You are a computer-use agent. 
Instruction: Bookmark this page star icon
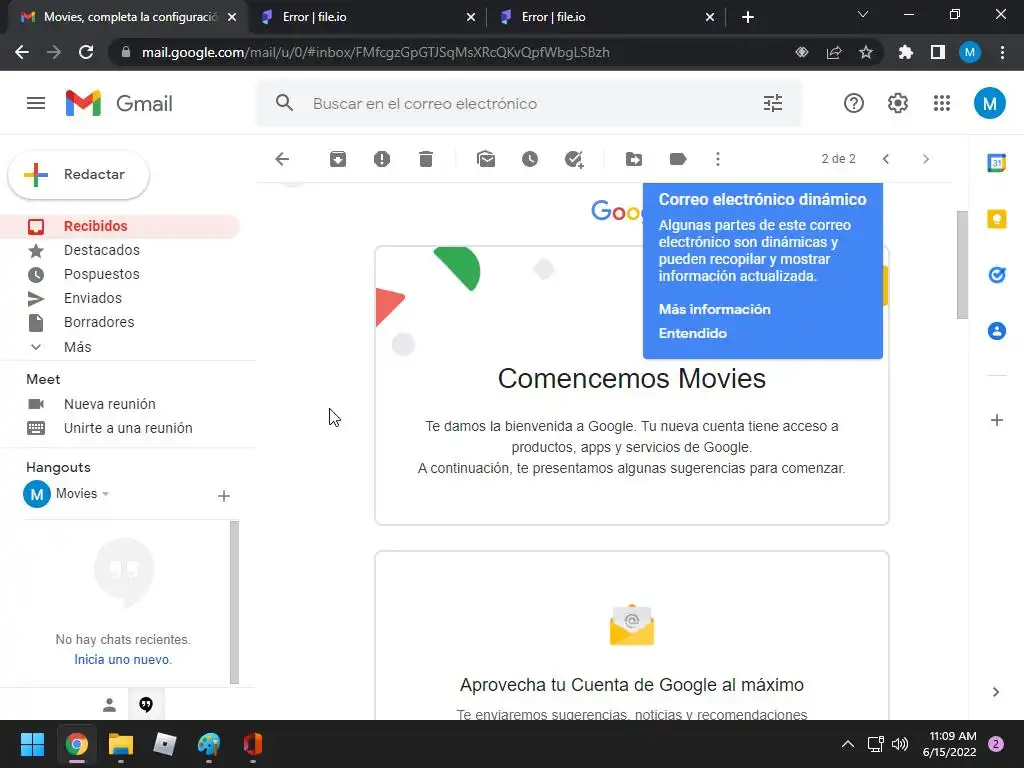[x=865, y=52]
